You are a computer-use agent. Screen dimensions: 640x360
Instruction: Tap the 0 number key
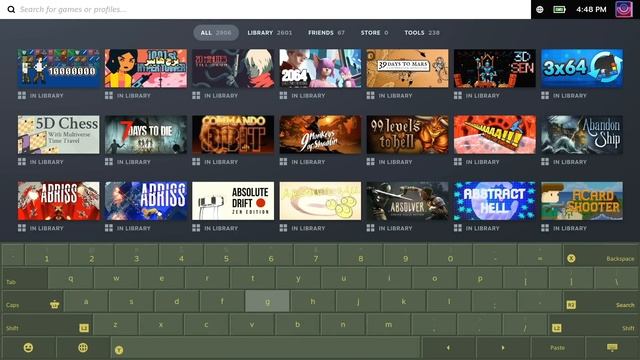[450, 256]
